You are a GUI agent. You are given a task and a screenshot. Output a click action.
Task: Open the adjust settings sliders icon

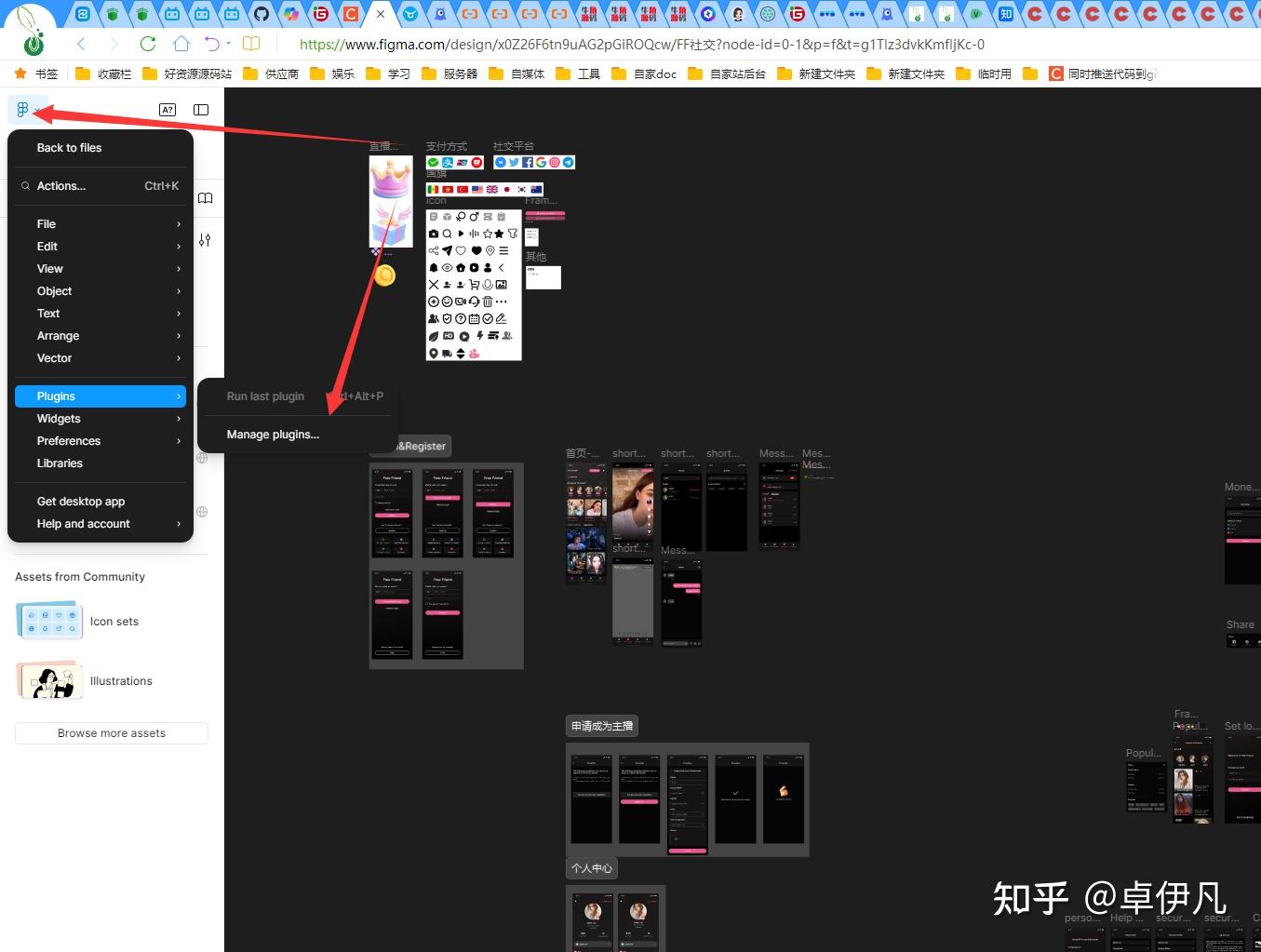click(x=205, y=240)
